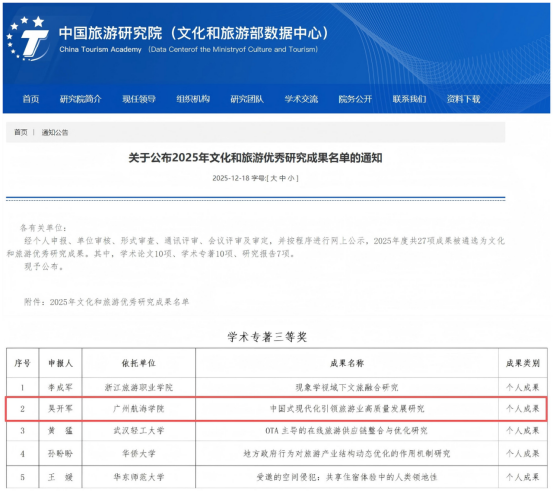Click the 个人成果 cell in 吴开军's row
Screen dimensions: 554x494
coord(523,409)
